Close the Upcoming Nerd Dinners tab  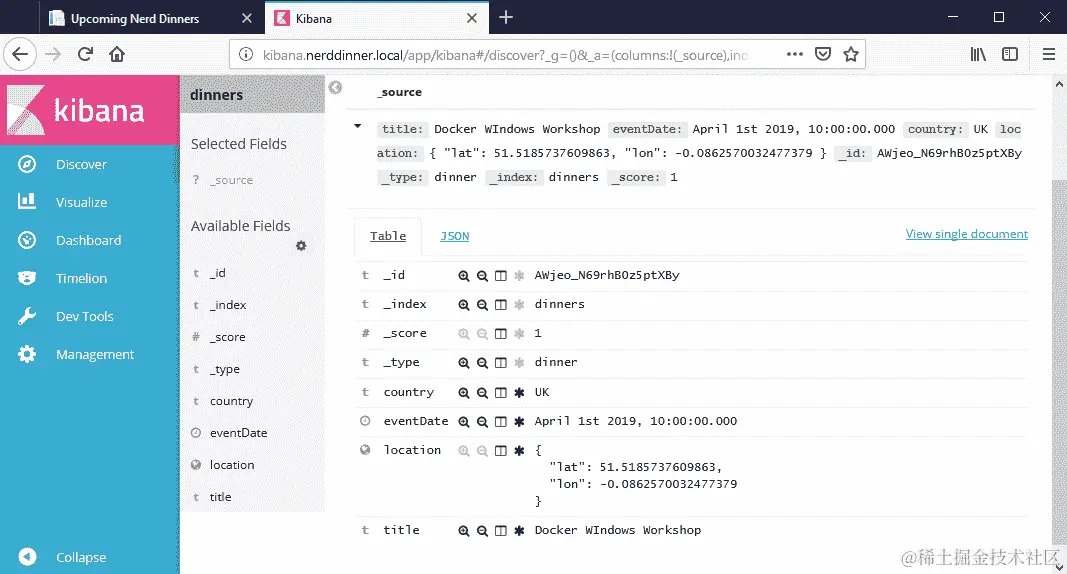click(x=247, y=18)
